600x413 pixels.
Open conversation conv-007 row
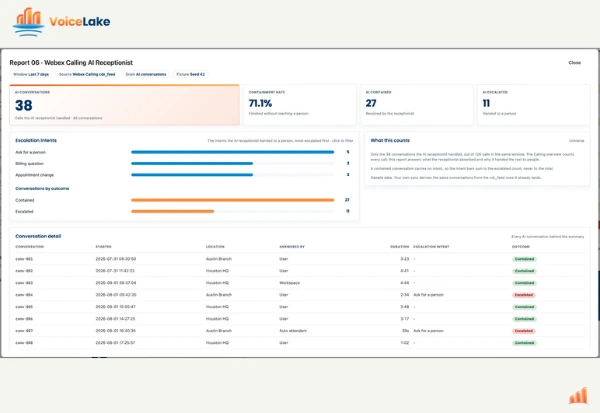[300, 331]
